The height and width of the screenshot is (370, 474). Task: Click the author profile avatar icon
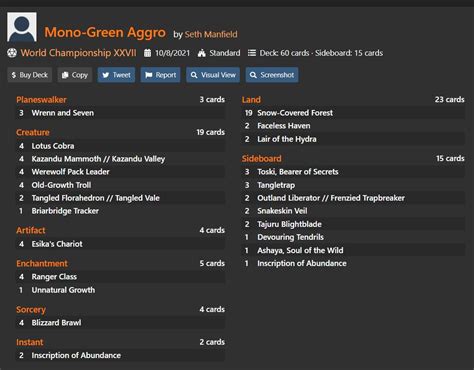click(x=22, y=27)
